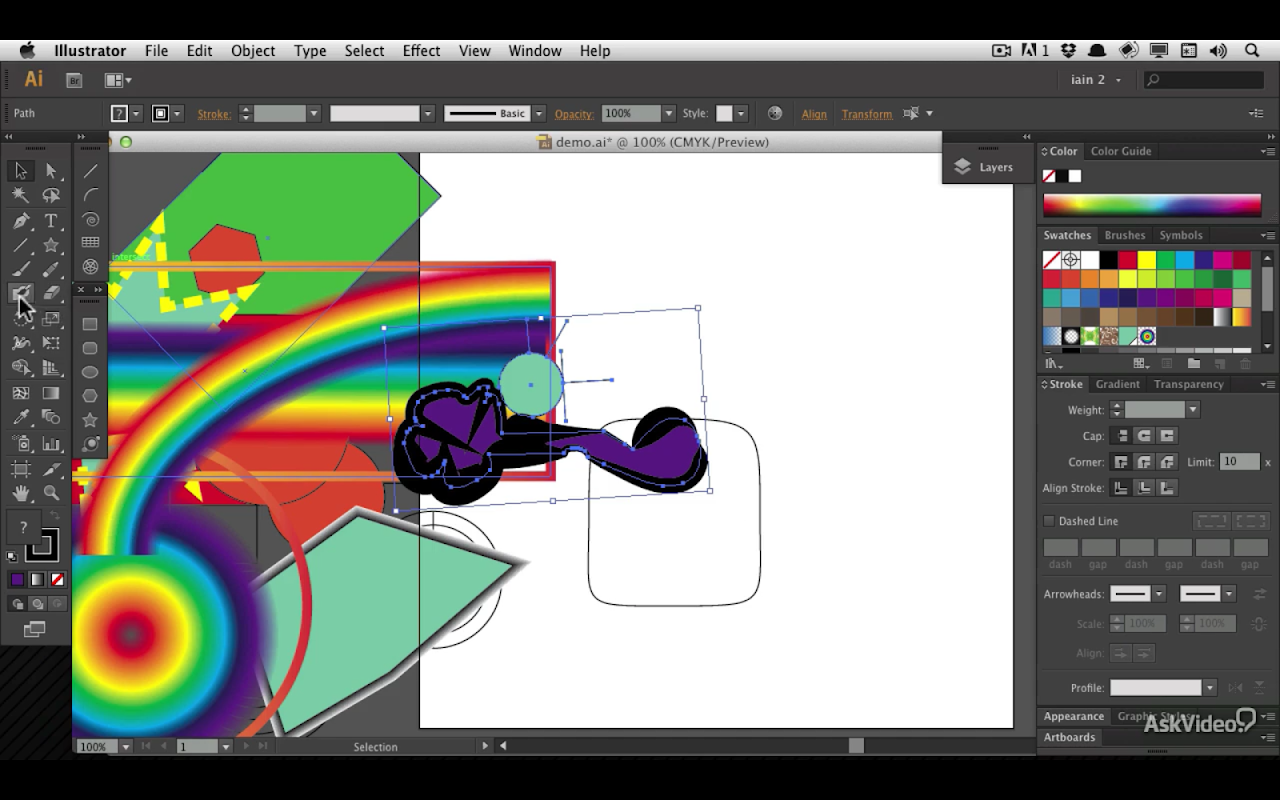The height and width of the screenshot is (800, 1280).
Task: Enable the Dashed Line checkbox
Action: point(1049,521)
